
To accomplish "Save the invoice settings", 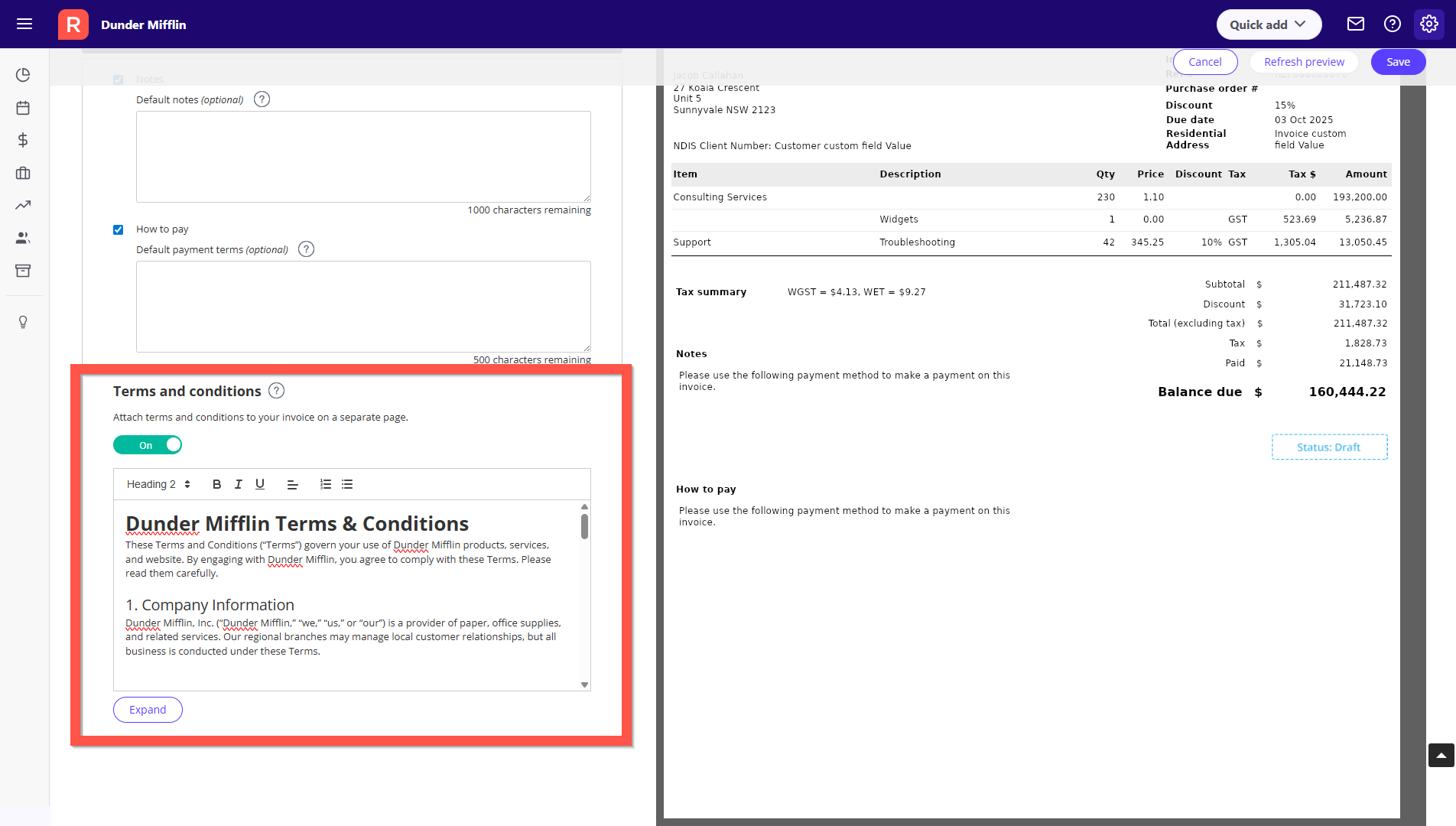I will tap(1398, 62).
